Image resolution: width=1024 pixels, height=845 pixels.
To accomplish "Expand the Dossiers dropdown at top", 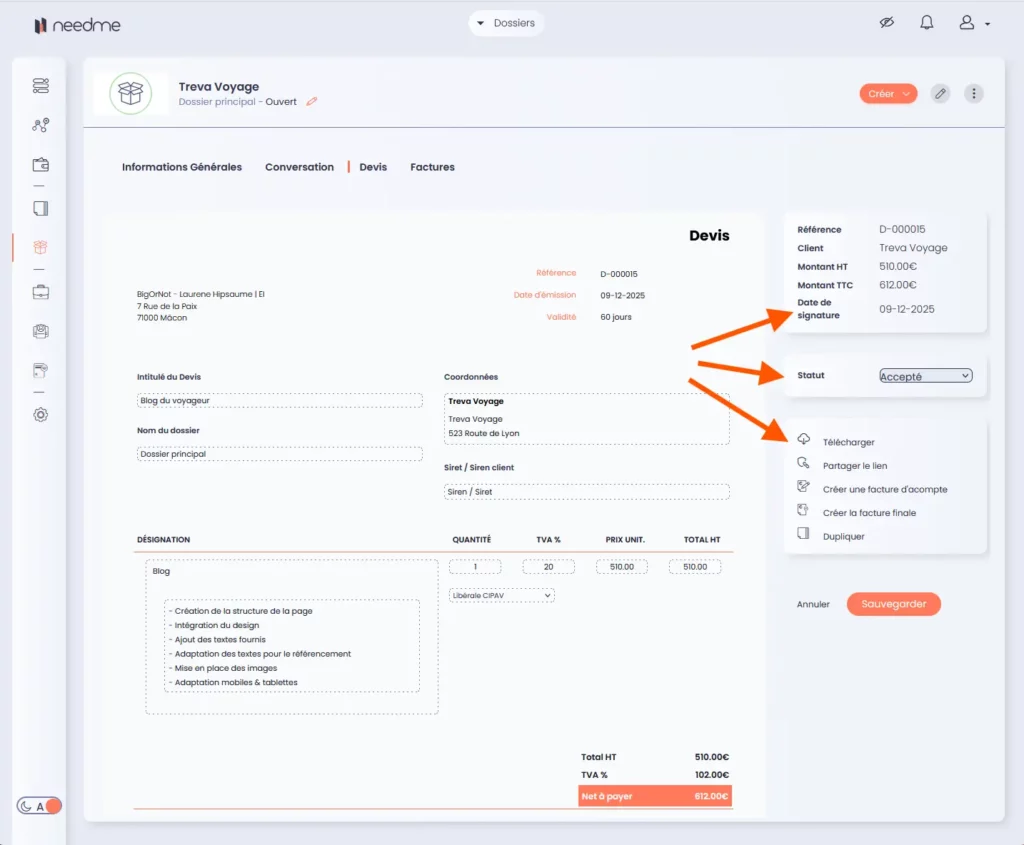I will 506,23.
